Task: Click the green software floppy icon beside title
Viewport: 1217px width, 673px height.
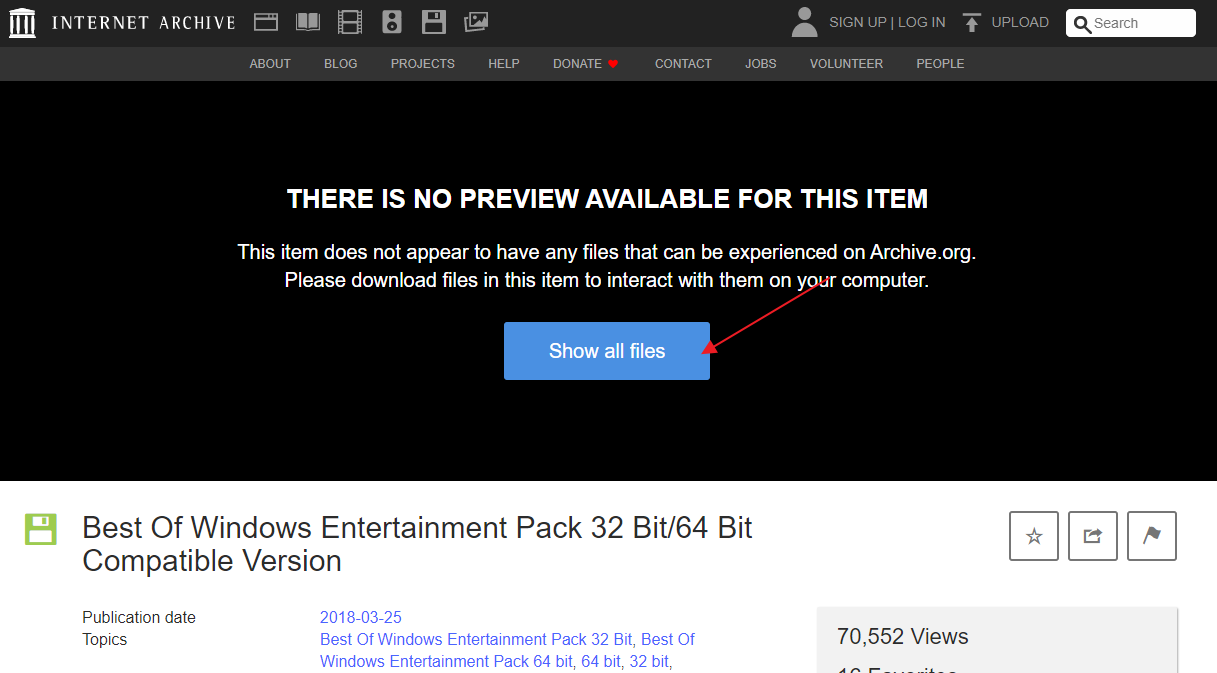Action: coord(41,529)
